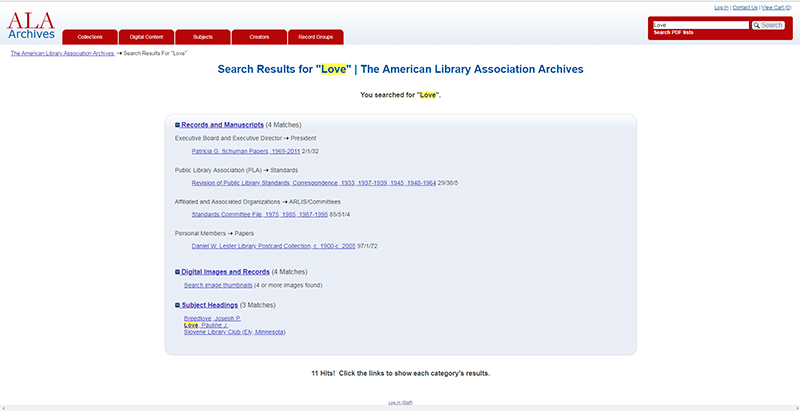Go to the Subjects tab

point(202,37)
